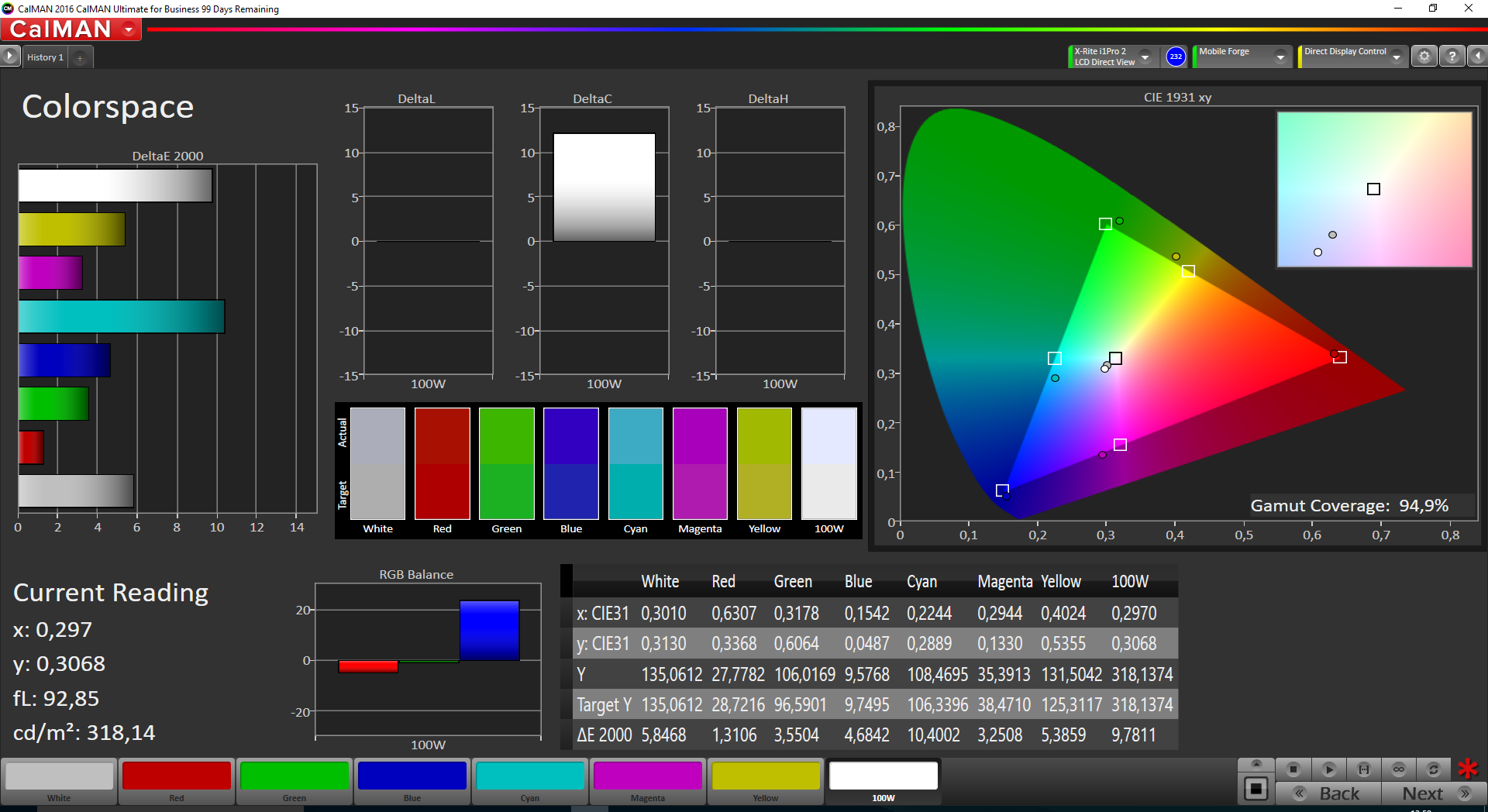
Task: Switch to the History 1 tab
Action: tap(45, 57)
